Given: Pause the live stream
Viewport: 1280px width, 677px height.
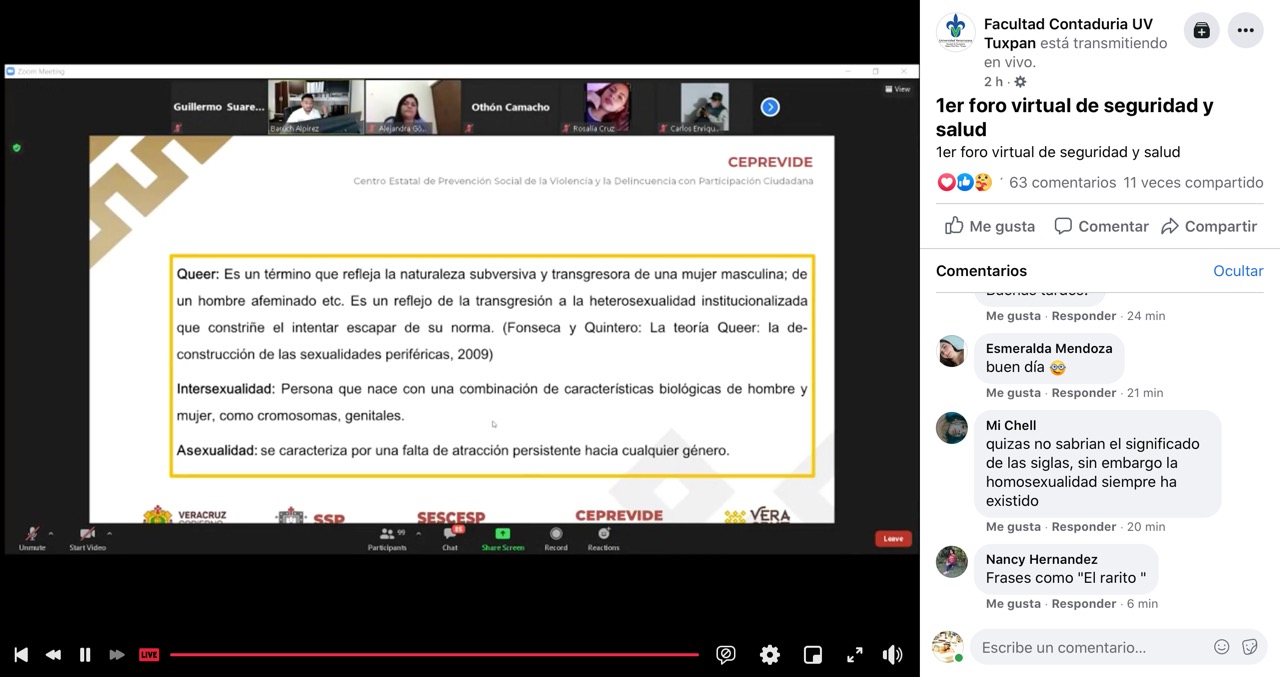Looking at the screenshot, I should click(85, 655).
